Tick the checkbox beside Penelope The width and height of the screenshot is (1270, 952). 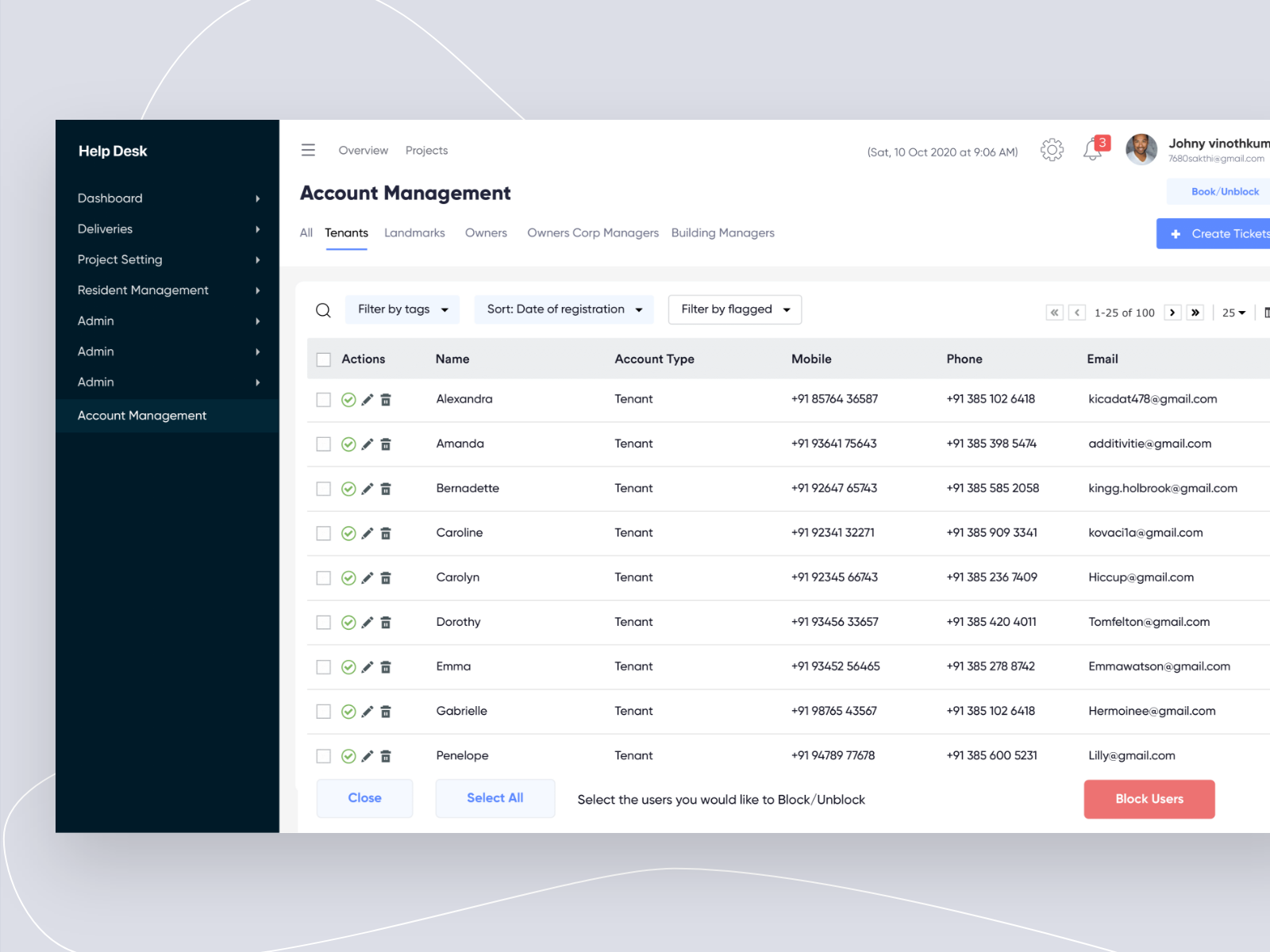[x=323, y=756]
